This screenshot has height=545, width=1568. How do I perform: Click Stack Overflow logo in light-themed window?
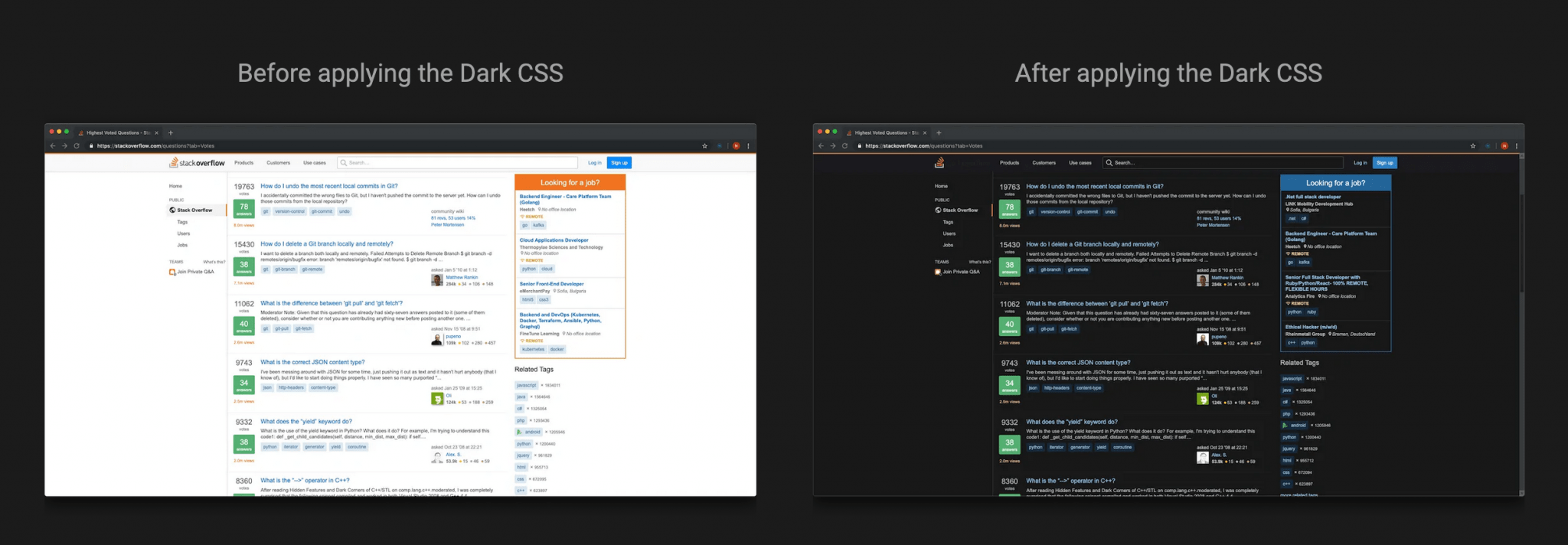tap(198, 163)
